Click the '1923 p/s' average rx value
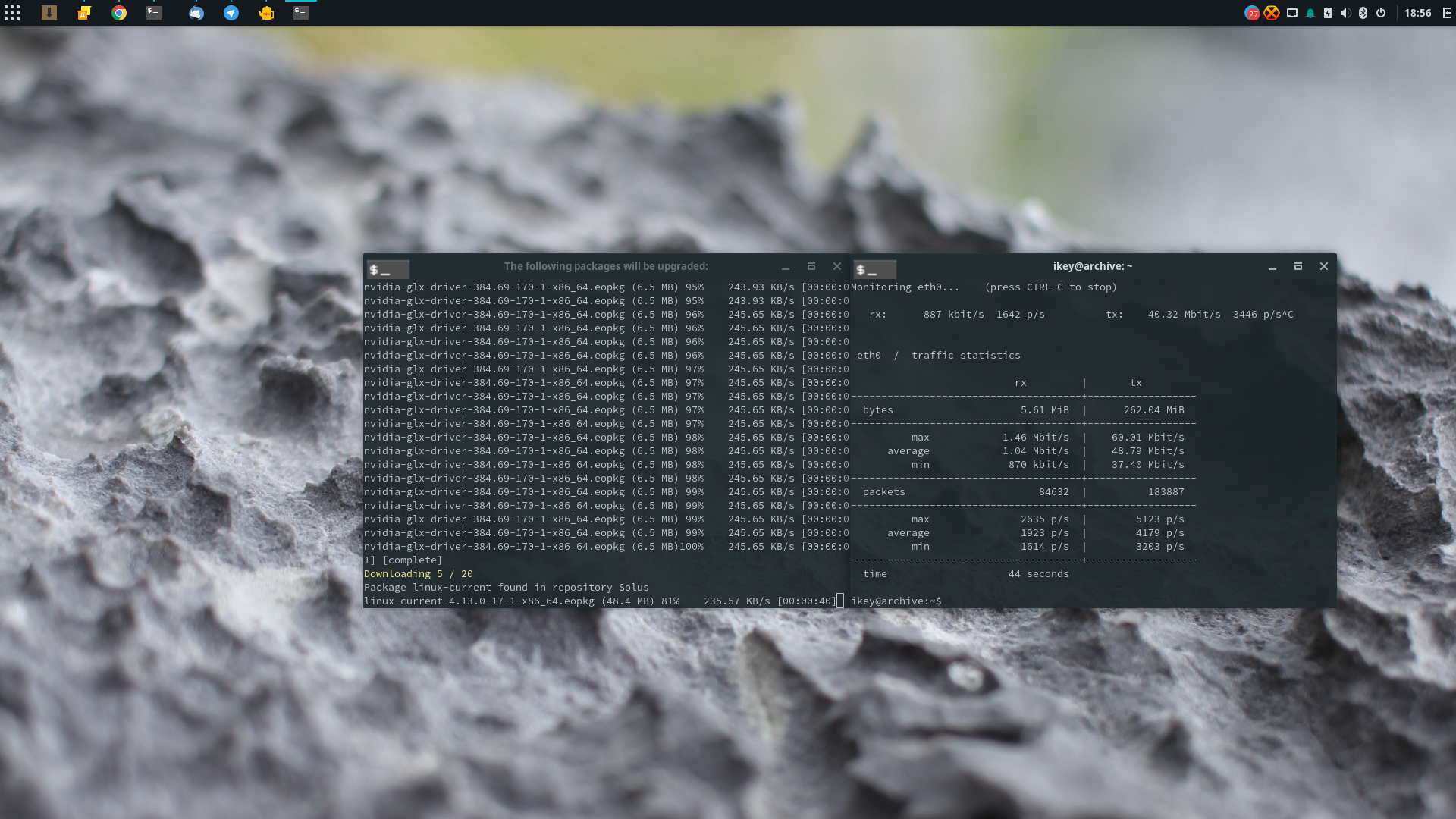The width and height of the screenshot is (1456, 819). coord(1045,533)
